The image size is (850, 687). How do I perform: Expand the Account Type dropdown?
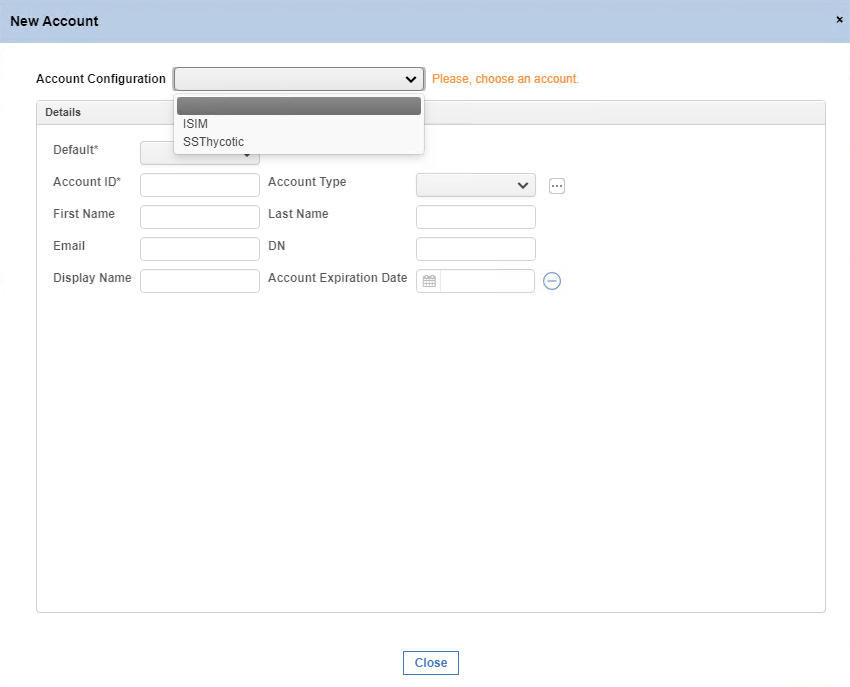point(475,185)
